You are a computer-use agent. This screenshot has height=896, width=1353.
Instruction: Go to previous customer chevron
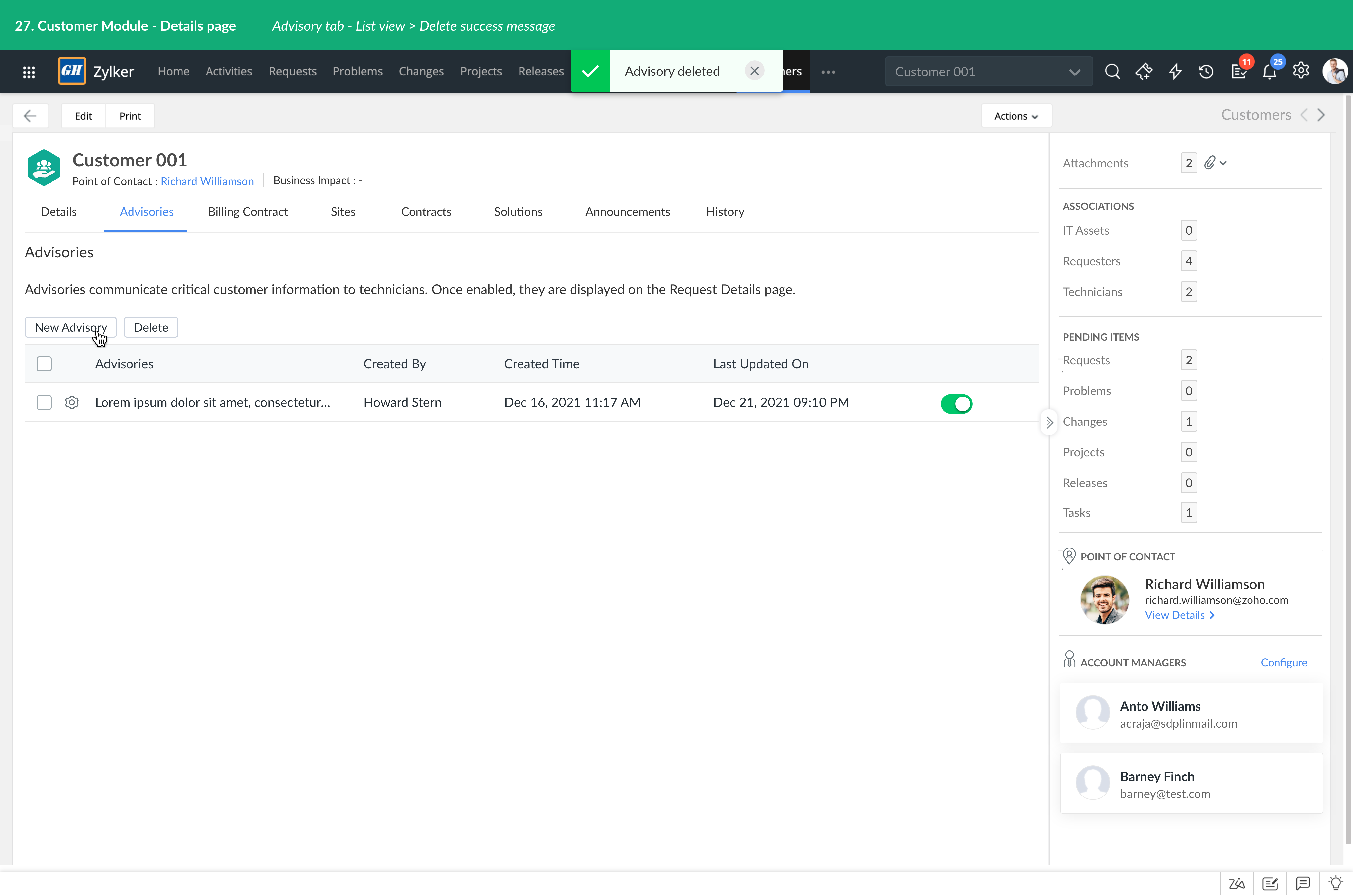pos(1304,115)
